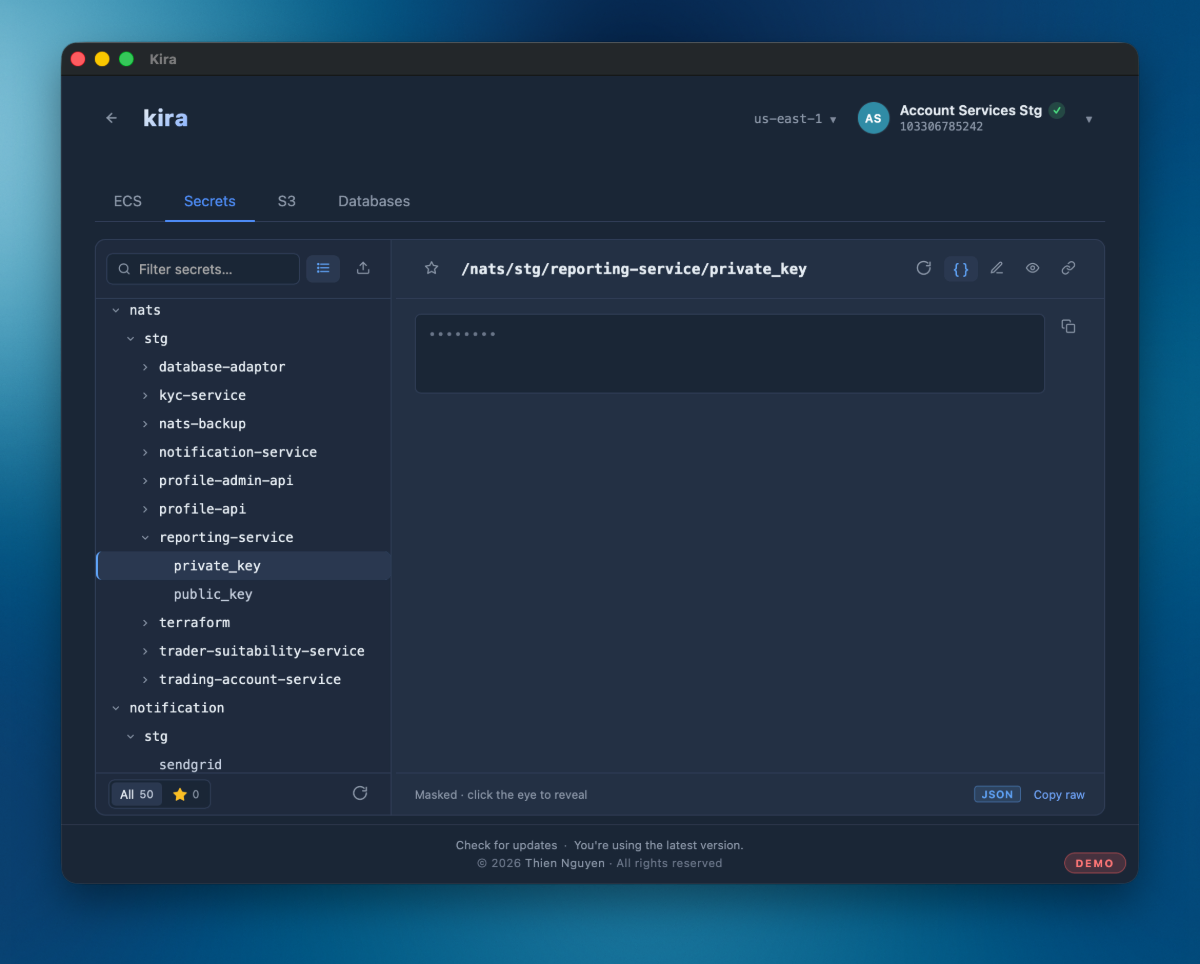Copy masked value with clipboard icon
The width and height of the screenshot is (1200, 964).
point(1068,326)
